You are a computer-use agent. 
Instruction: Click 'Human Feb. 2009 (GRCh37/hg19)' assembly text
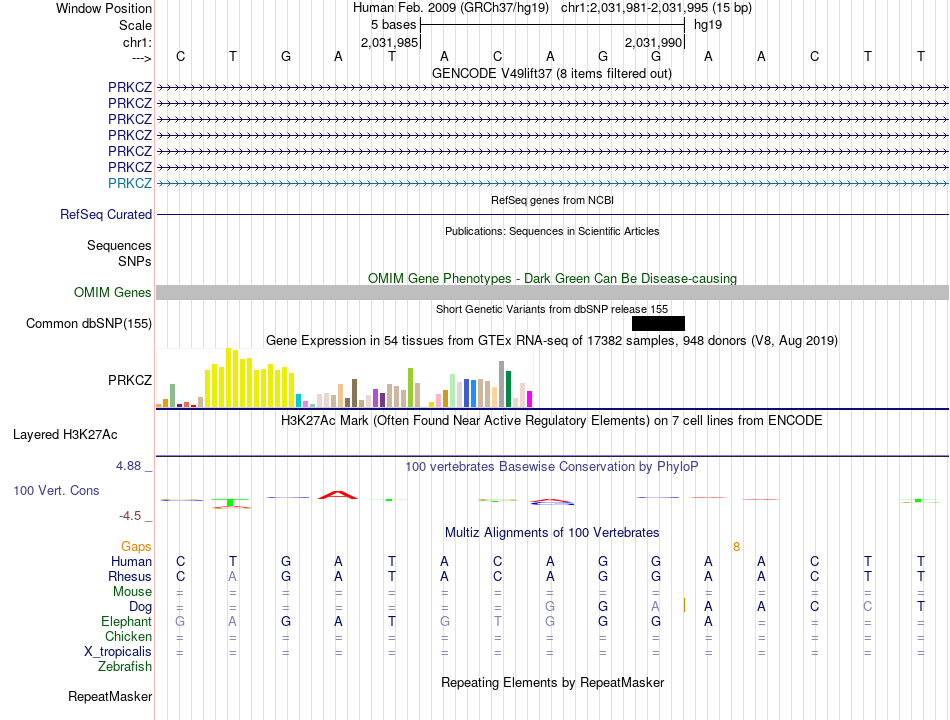coord(451,8)
